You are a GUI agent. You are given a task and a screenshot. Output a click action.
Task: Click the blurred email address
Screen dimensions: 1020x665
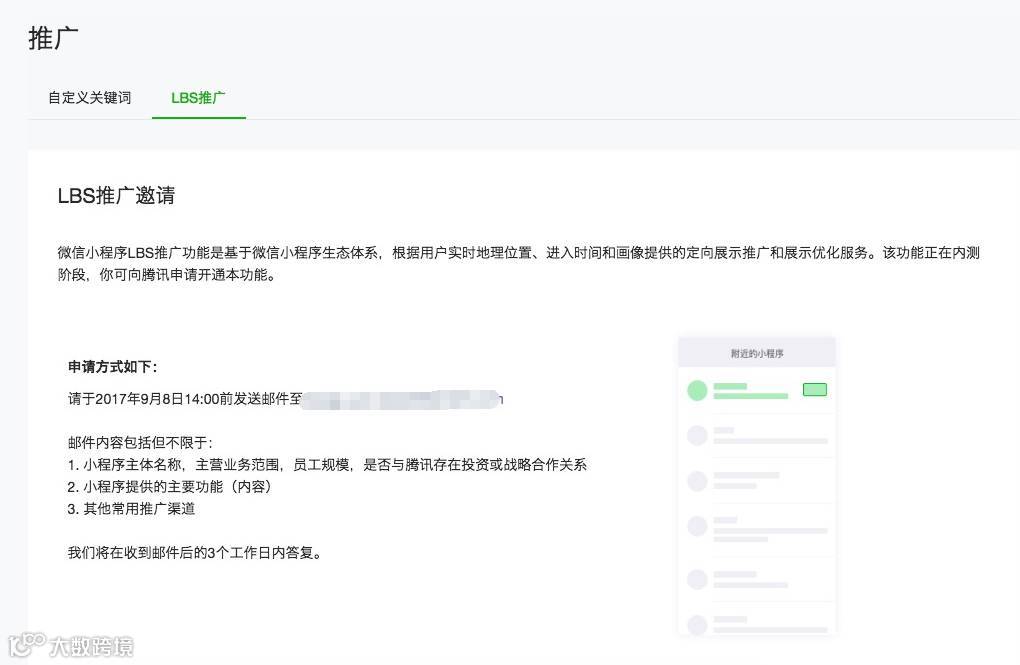pos(403,399)
